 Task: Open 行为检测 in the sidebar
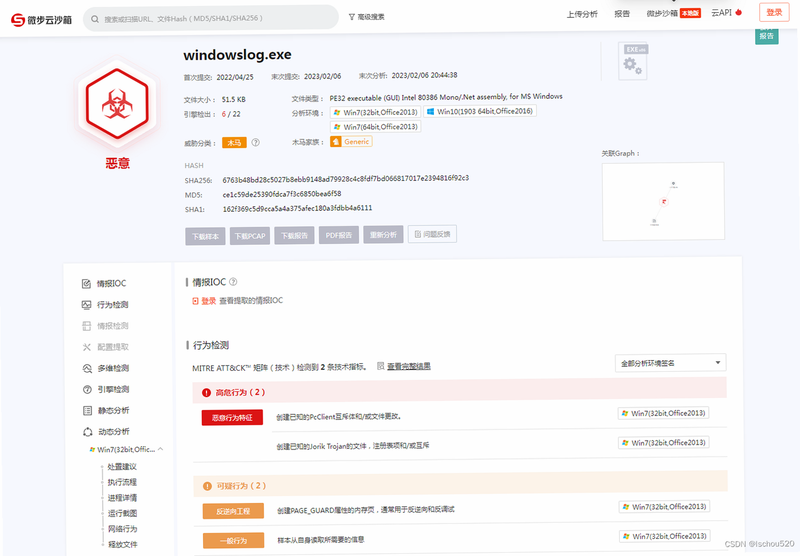pos(105,305)
